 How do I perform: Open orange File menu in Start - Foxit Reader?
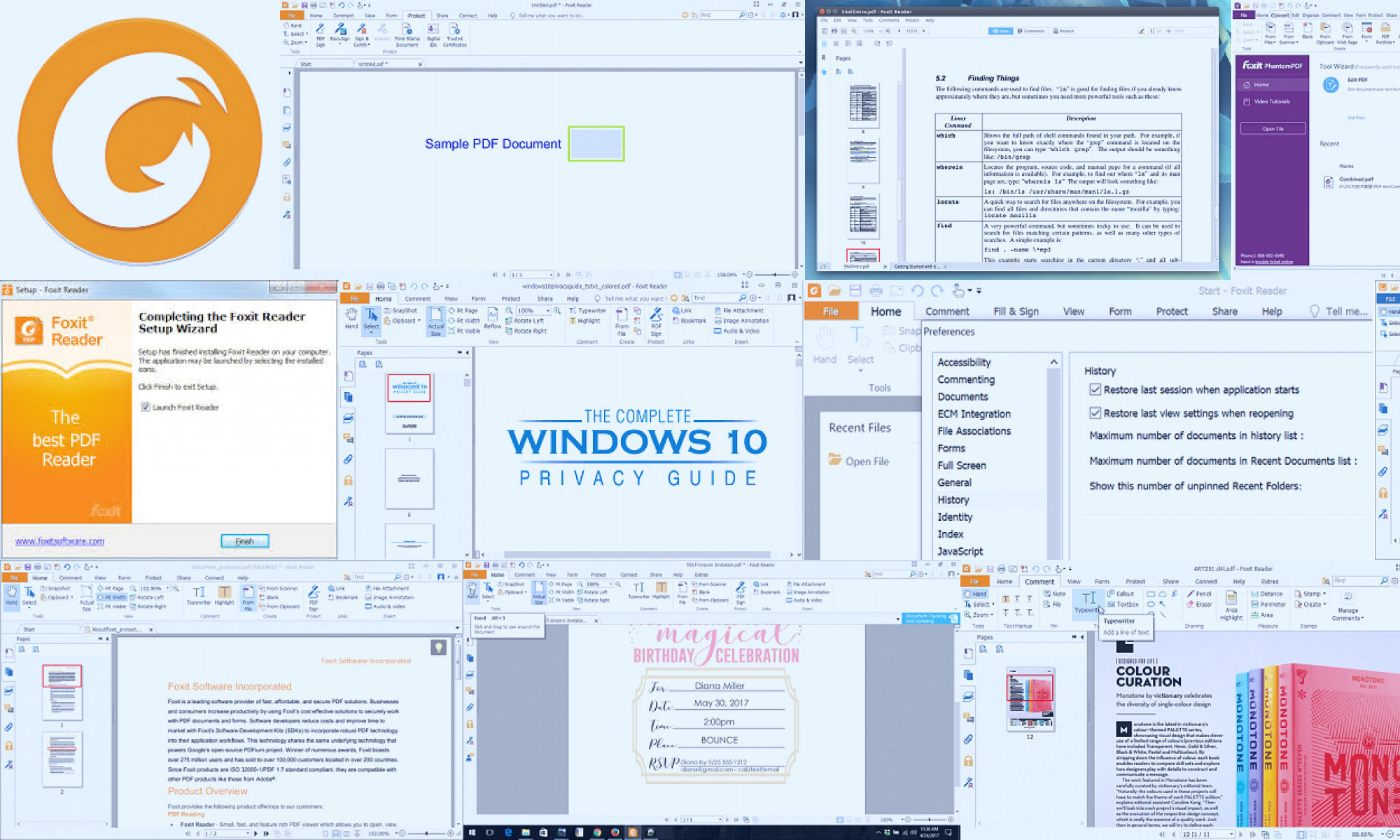830,311
